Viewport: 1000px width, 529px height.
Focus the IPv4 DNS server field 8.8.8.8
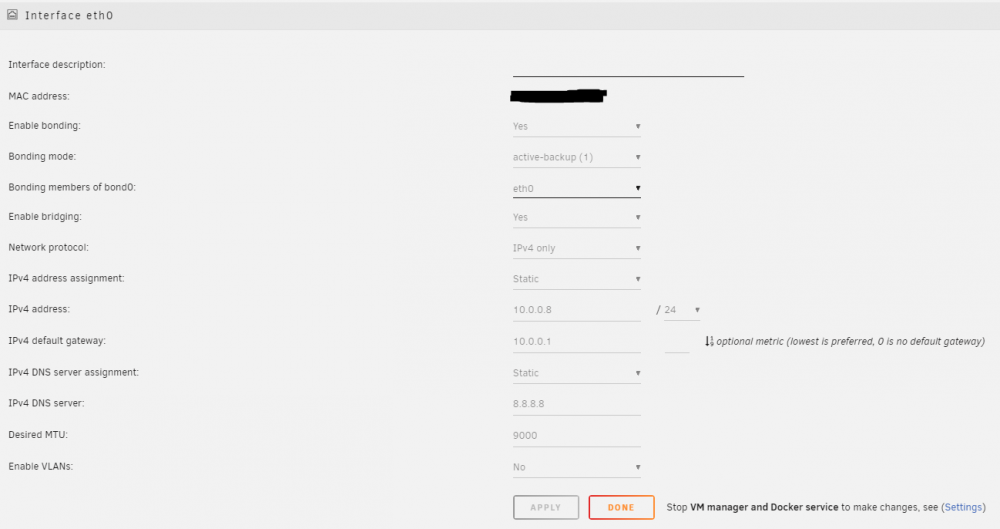pos(577,404)
